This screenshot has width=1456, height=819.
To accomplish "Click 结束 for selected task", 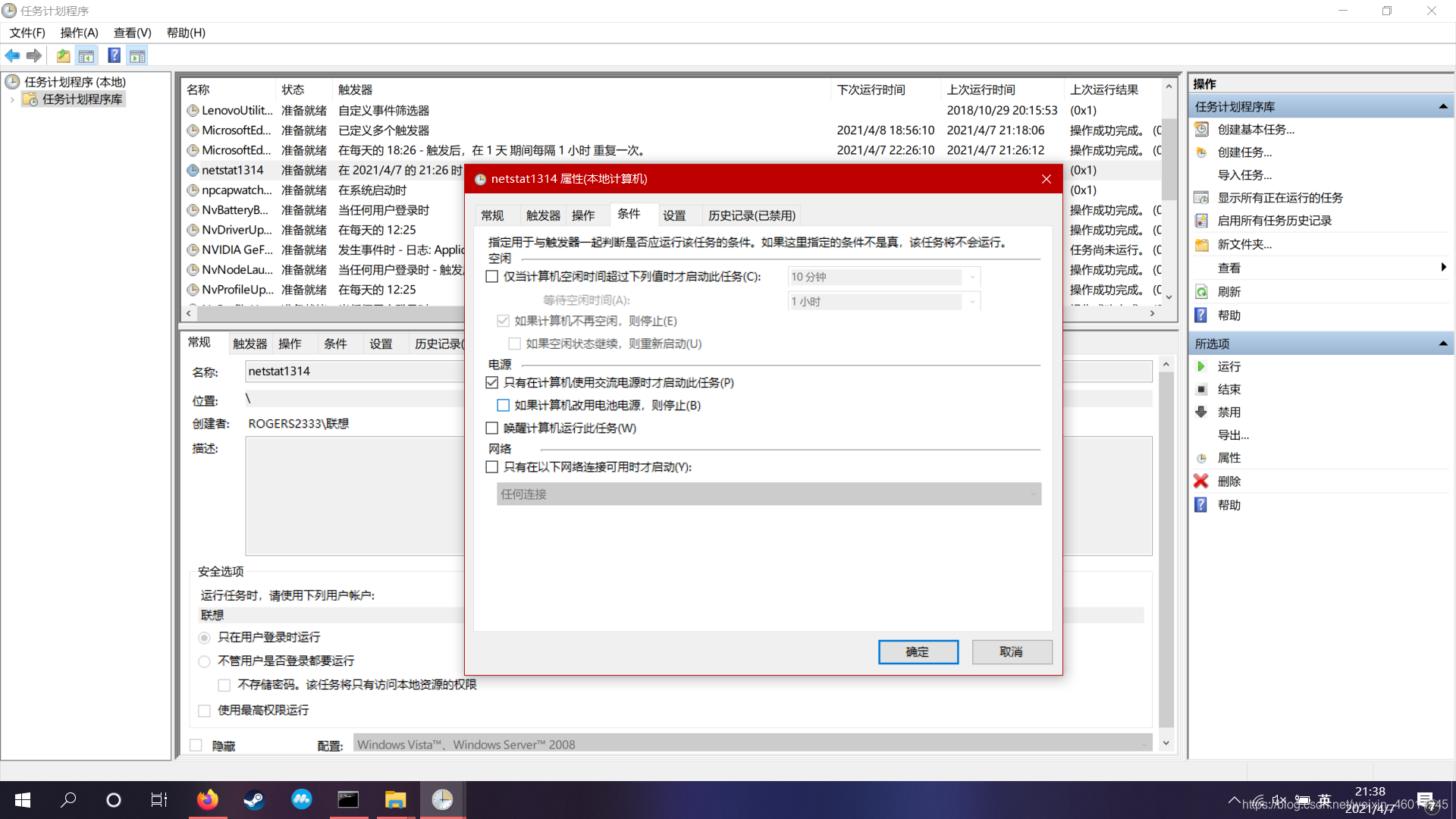I will point(1228,389).
